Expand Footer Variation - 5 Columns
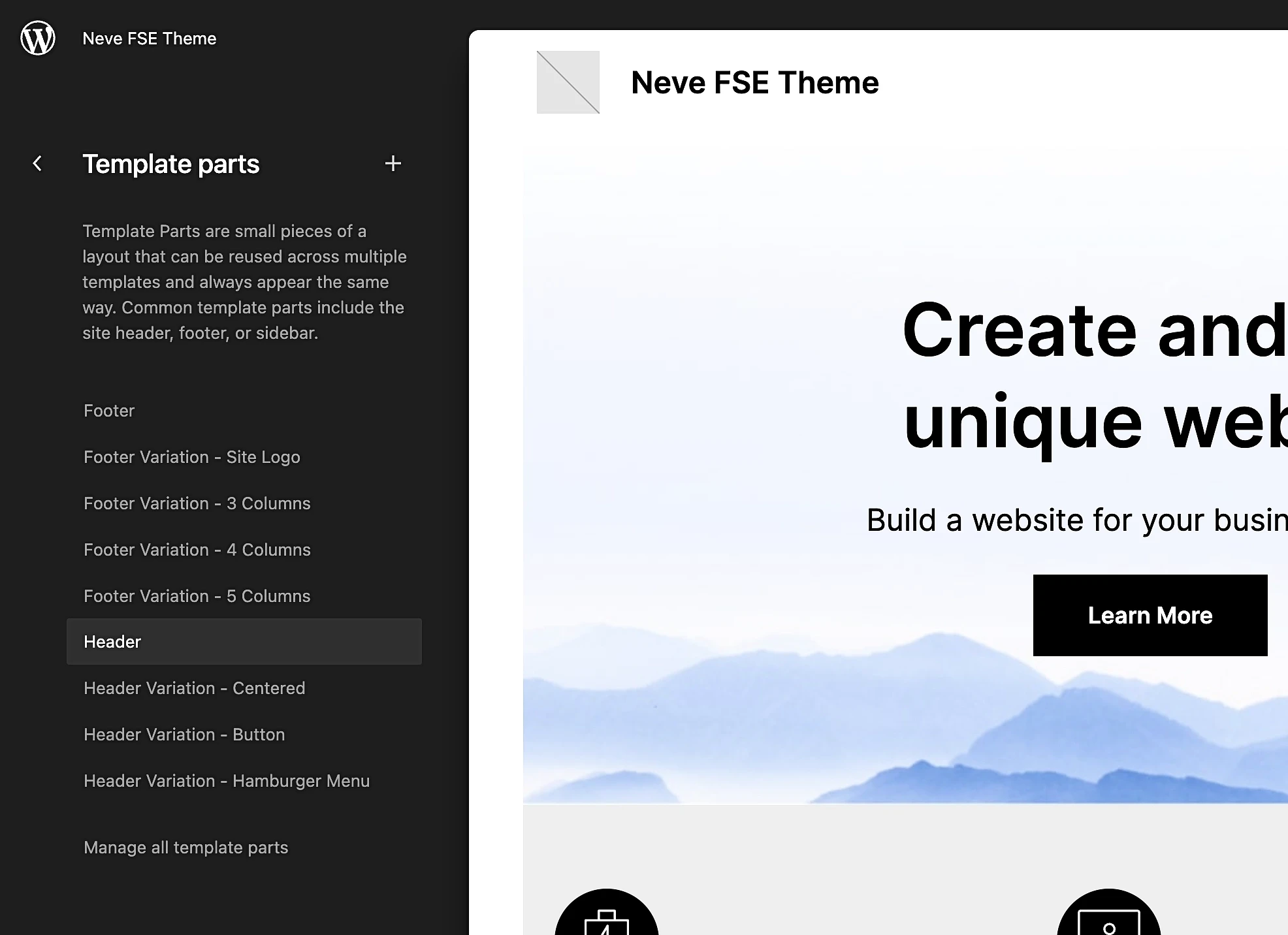This screenshot has width=1288, height=935. point(196,595)
